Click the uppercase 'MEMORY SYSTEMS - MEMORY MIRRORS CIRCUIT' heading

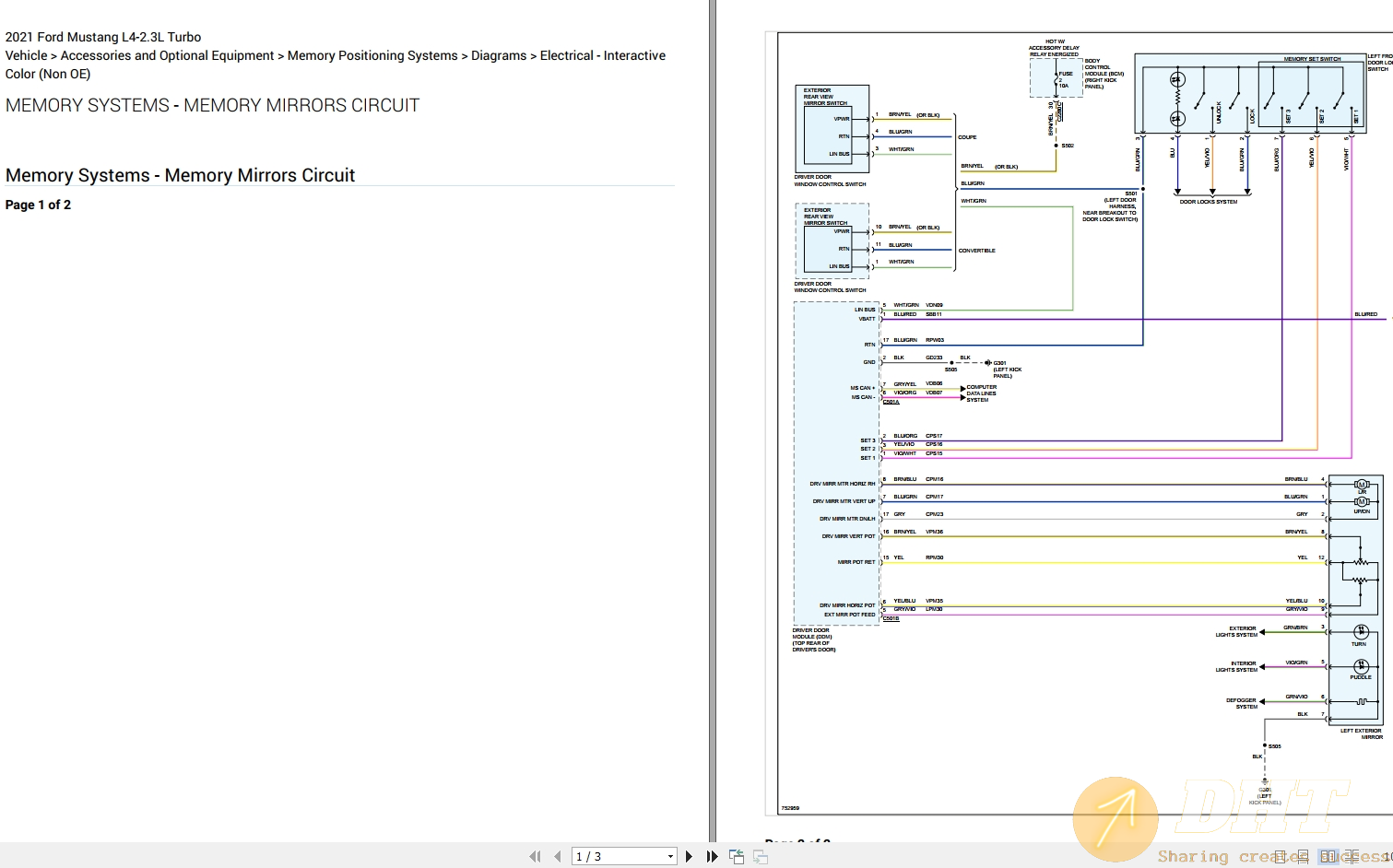tap(212, 105)
